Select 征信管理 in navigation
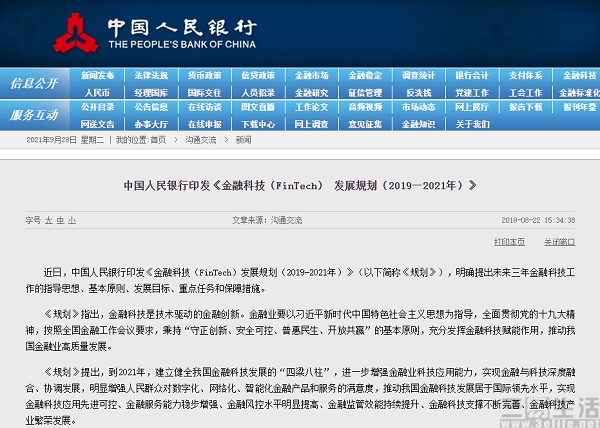600x428 pixels. [x=365, y=93]
